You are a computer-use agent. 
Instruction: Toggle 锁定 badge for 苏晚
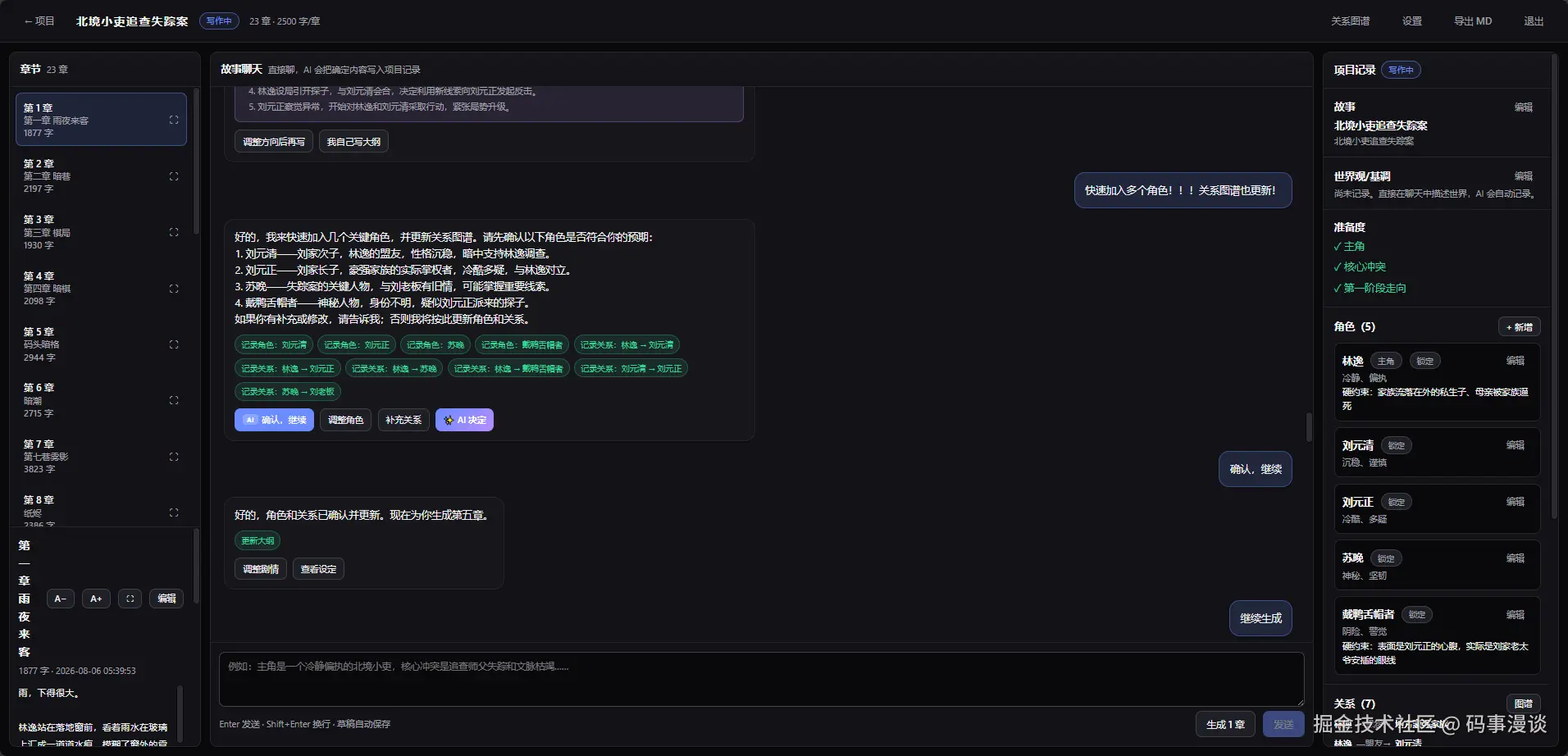point(1386,559)
